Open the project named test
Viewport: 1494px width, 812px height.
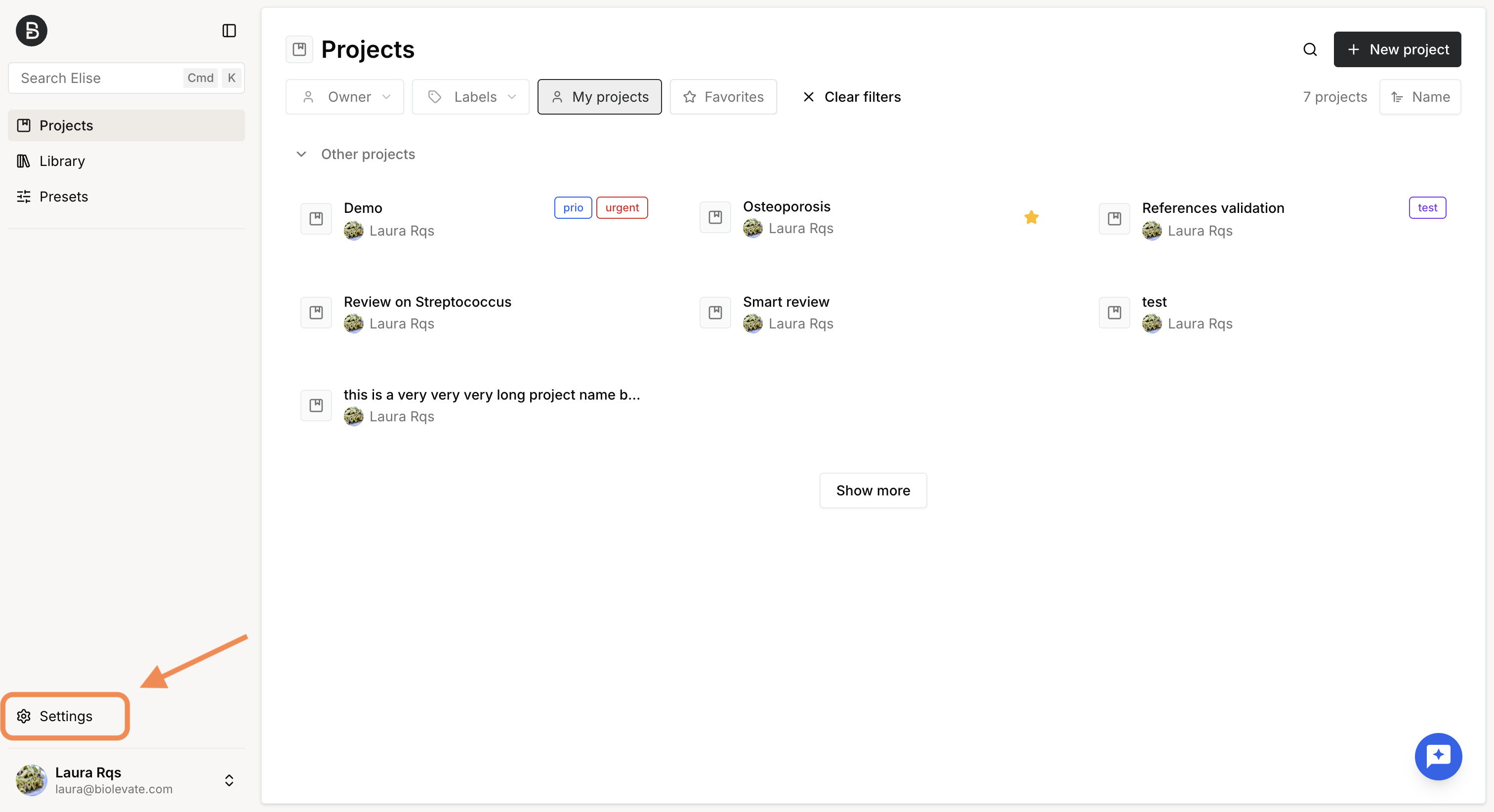tap(1154, 302)
